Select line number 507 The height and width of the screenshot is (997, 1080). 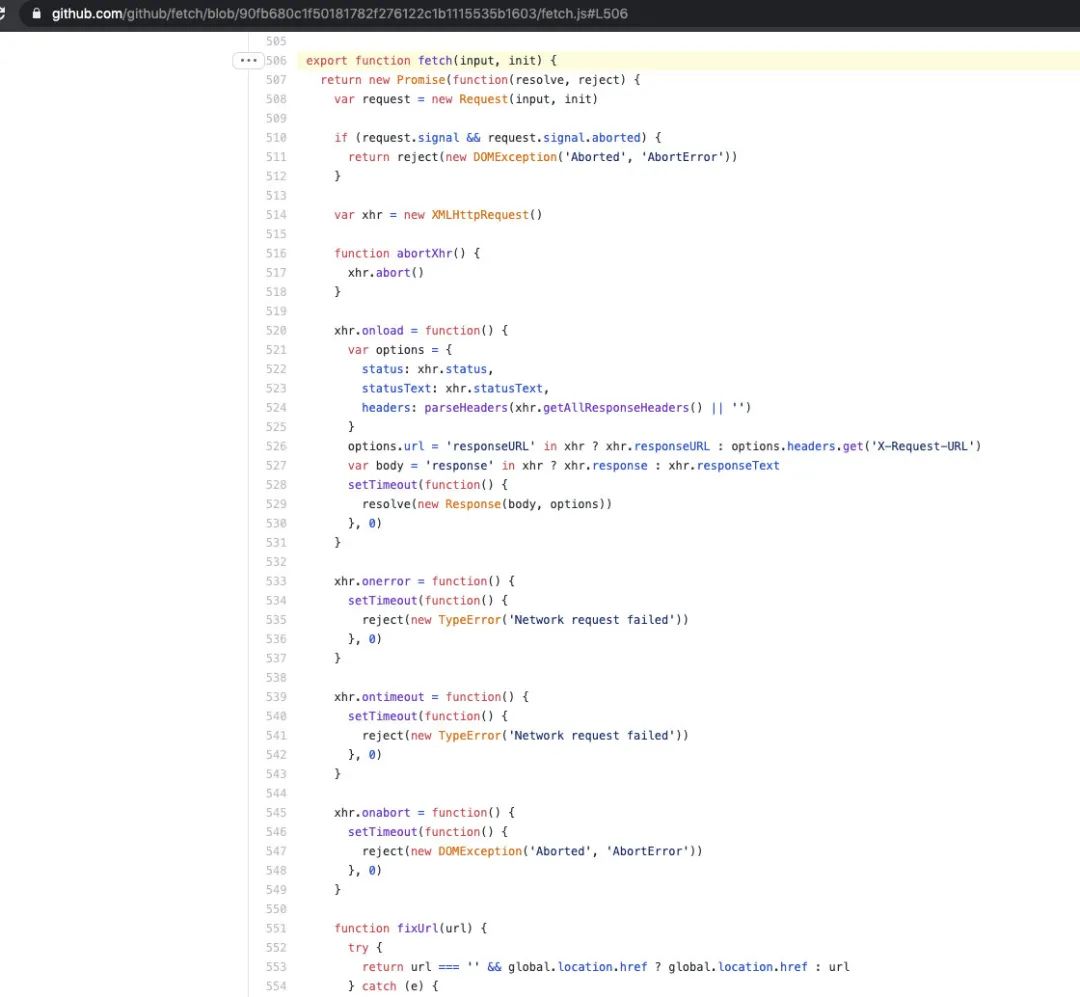click(x=276, y=80)
